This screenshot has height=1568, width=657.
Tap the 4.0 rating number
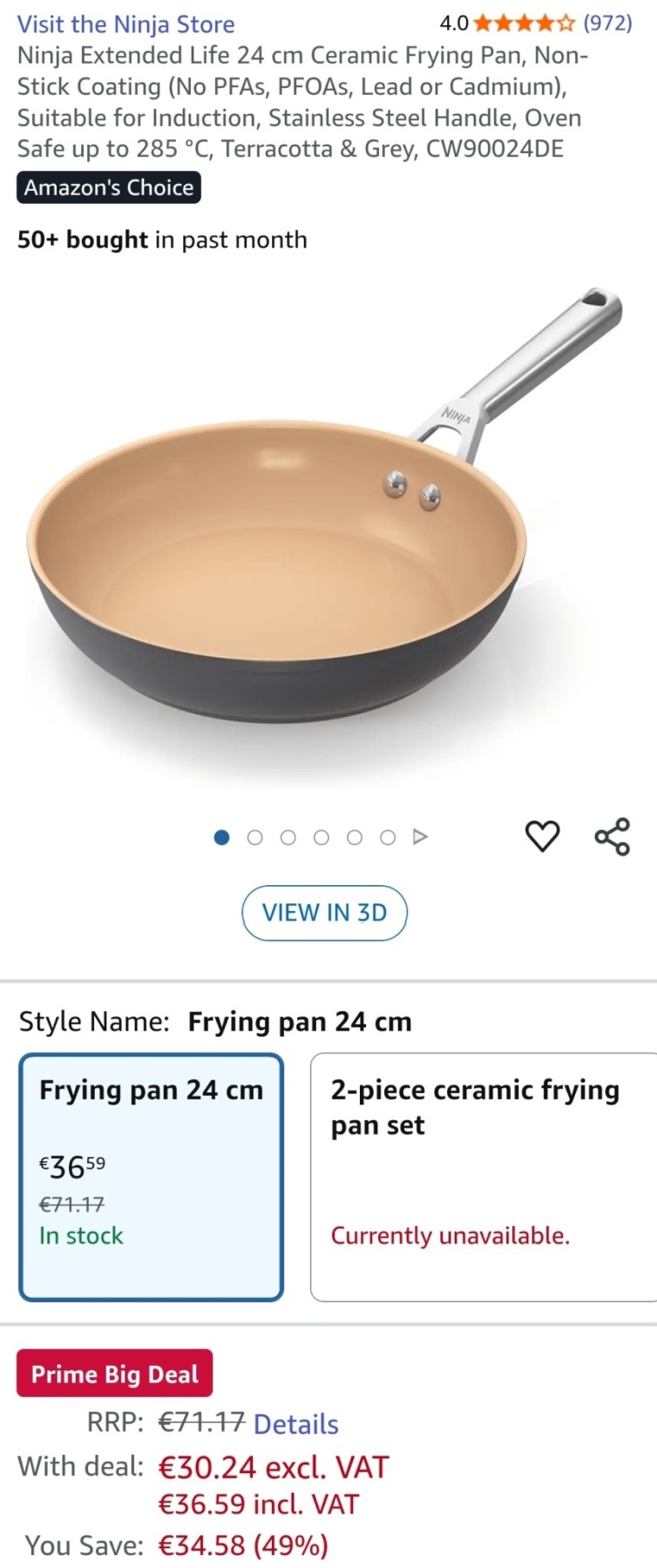point(454,24)
